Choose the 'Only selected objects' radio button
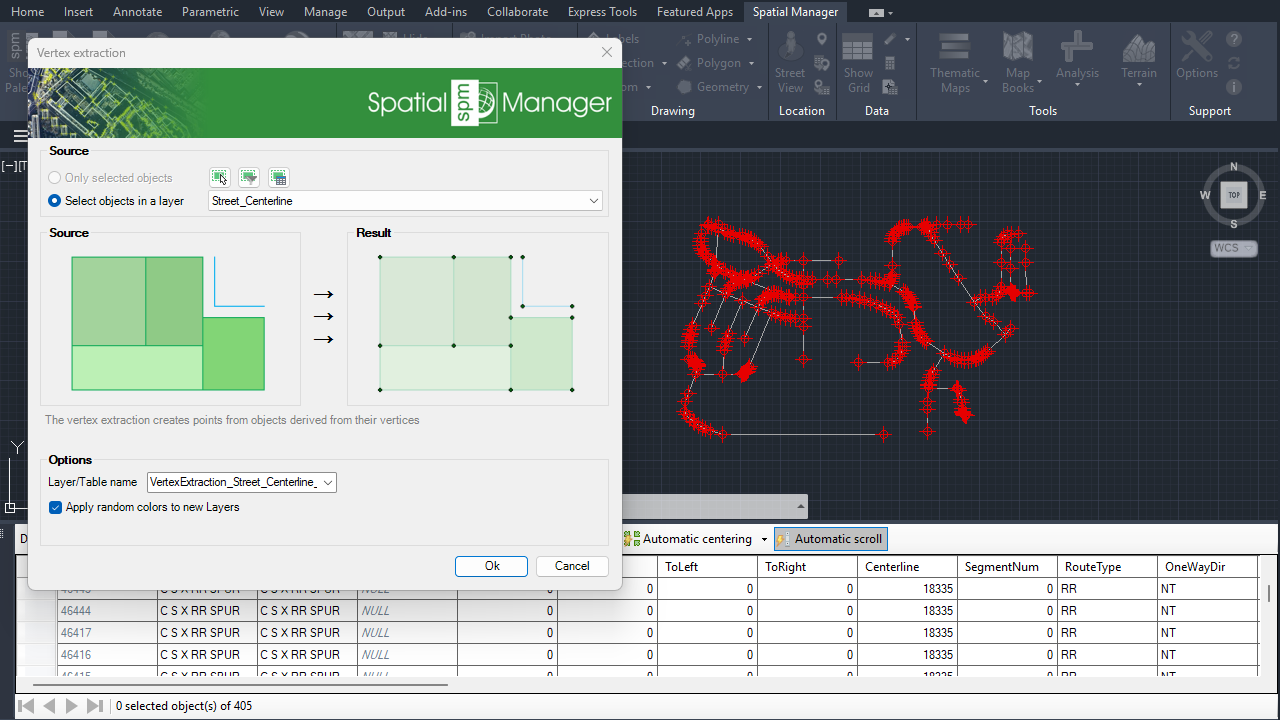The width and height of the screenshot is (1280, 720). pyautogui.click(x=55, y=178)
